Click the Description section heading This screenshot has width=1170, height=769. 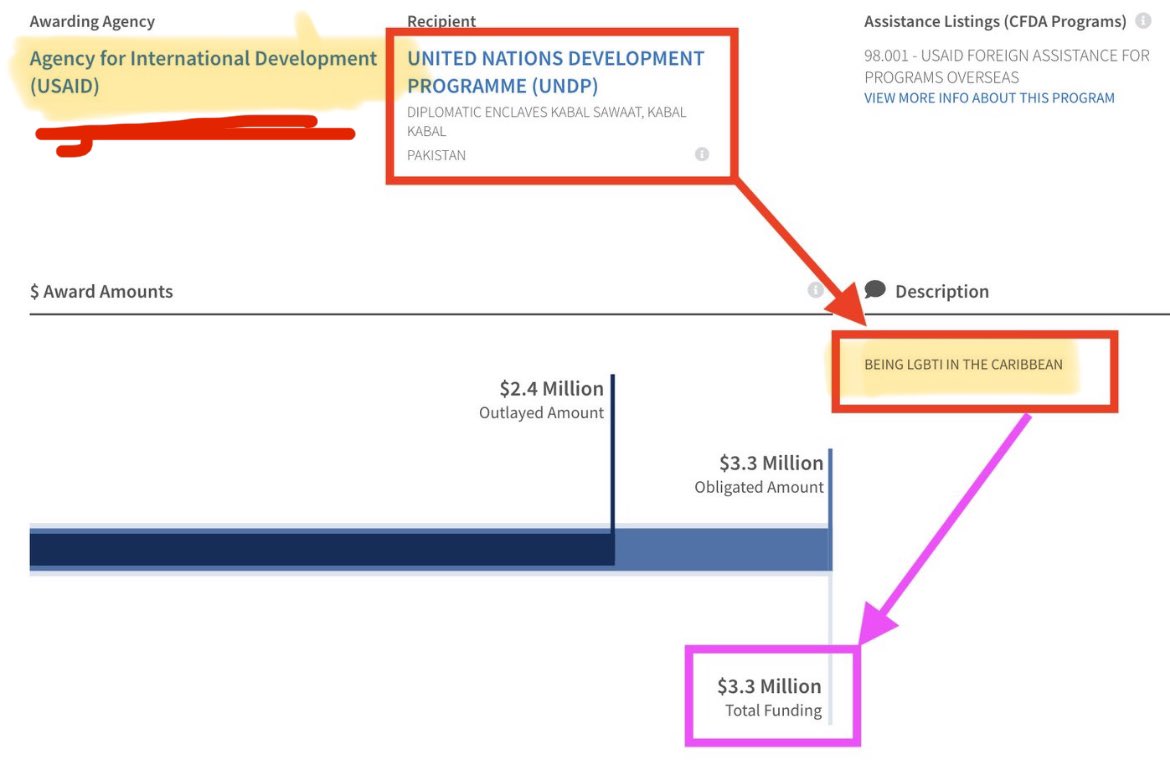(x=942, y=292)
